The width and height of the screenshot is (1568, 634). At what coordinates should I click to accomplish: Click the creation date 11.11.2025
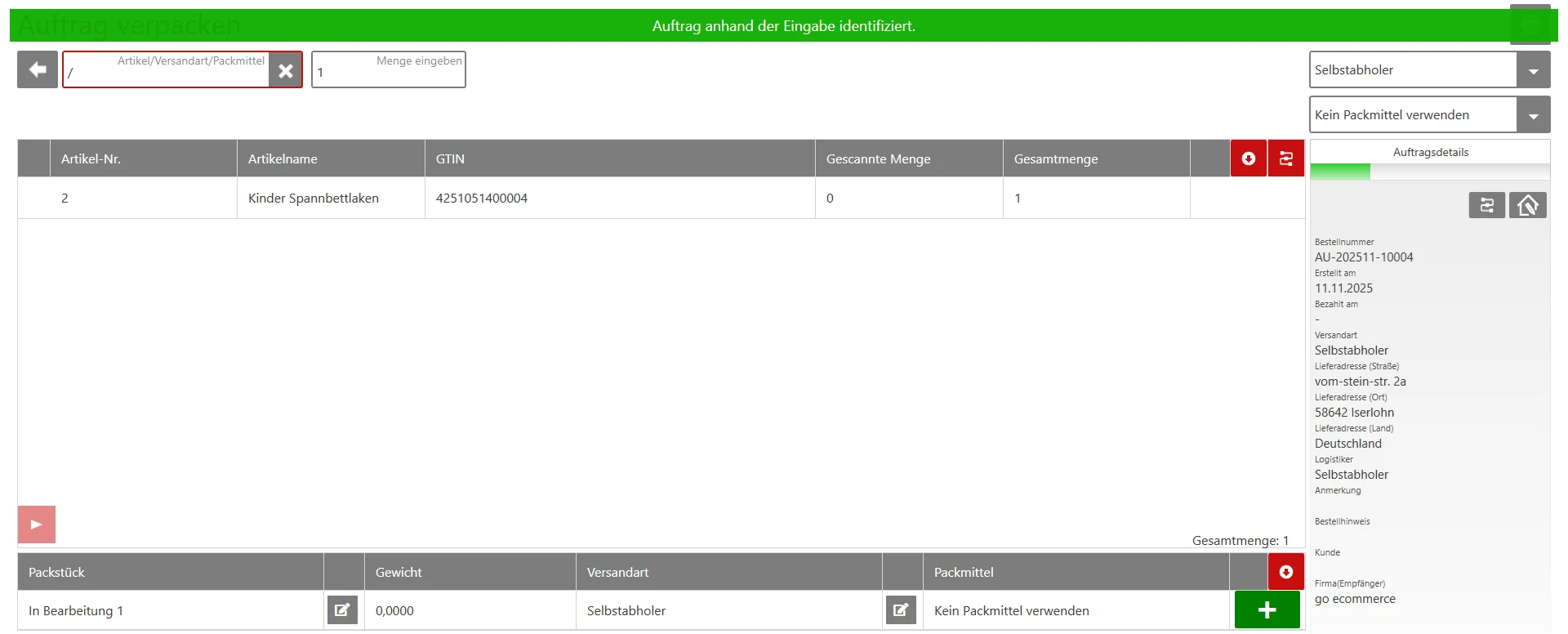coord(1343,288)
